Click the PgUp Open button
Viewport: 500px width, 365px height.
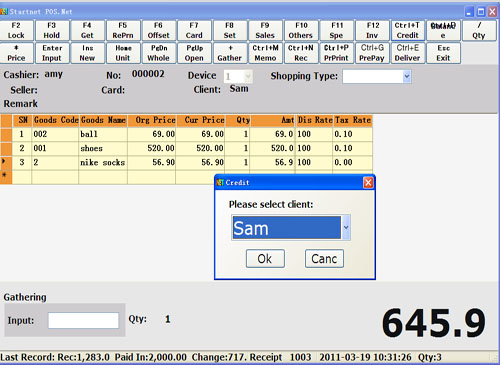194,53
